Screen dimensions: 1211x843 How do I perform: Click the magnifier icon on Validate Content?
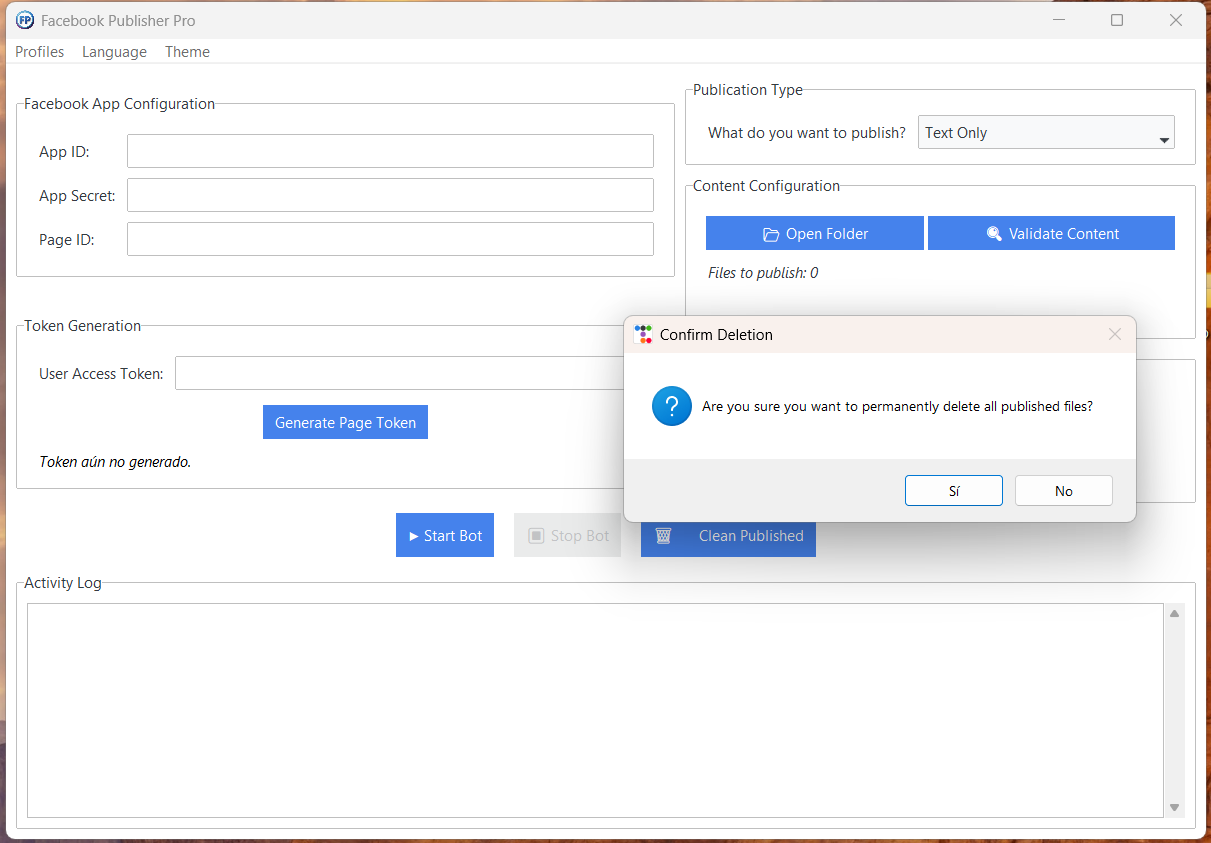[x=994, y=234]
